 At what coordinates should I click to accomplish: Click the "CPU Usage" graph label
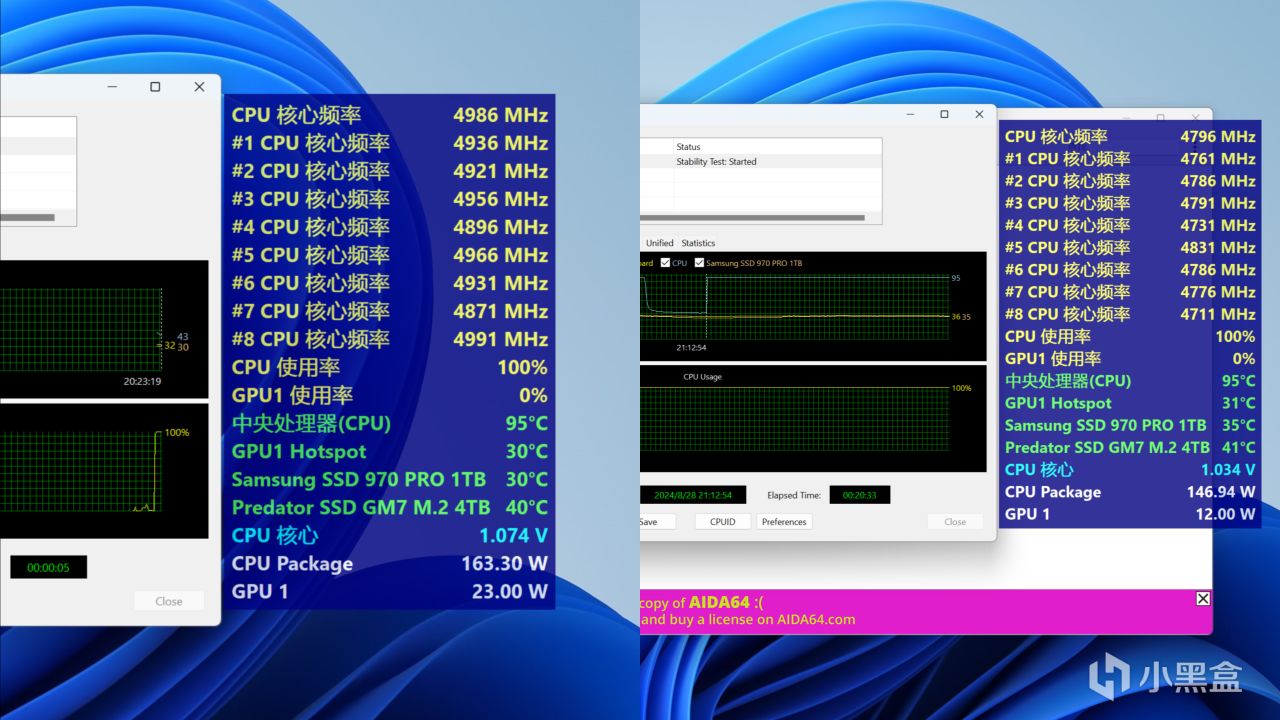click(702, 377)
